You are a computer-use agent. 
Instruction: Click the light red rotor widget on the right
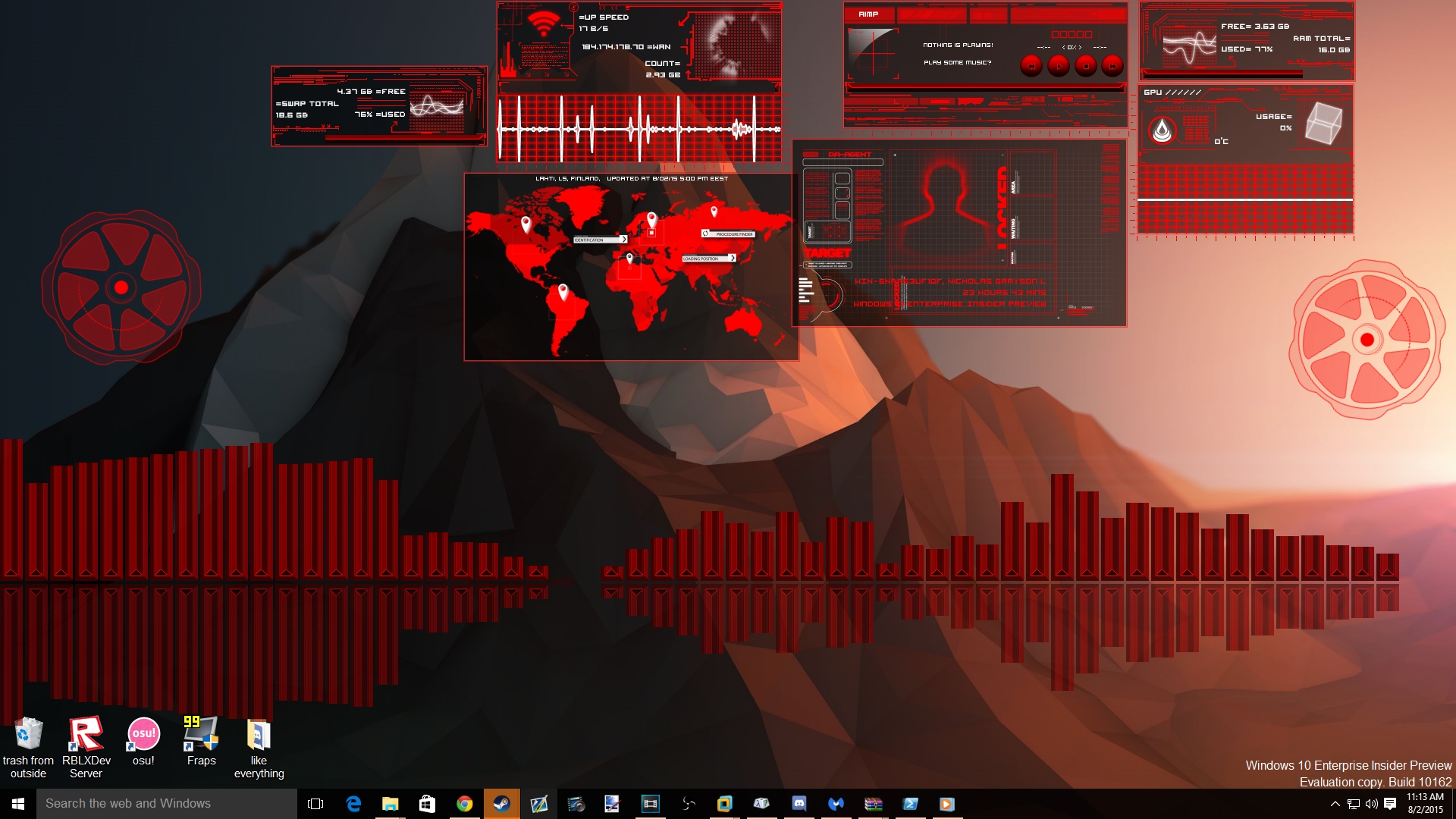(1367, 340)
